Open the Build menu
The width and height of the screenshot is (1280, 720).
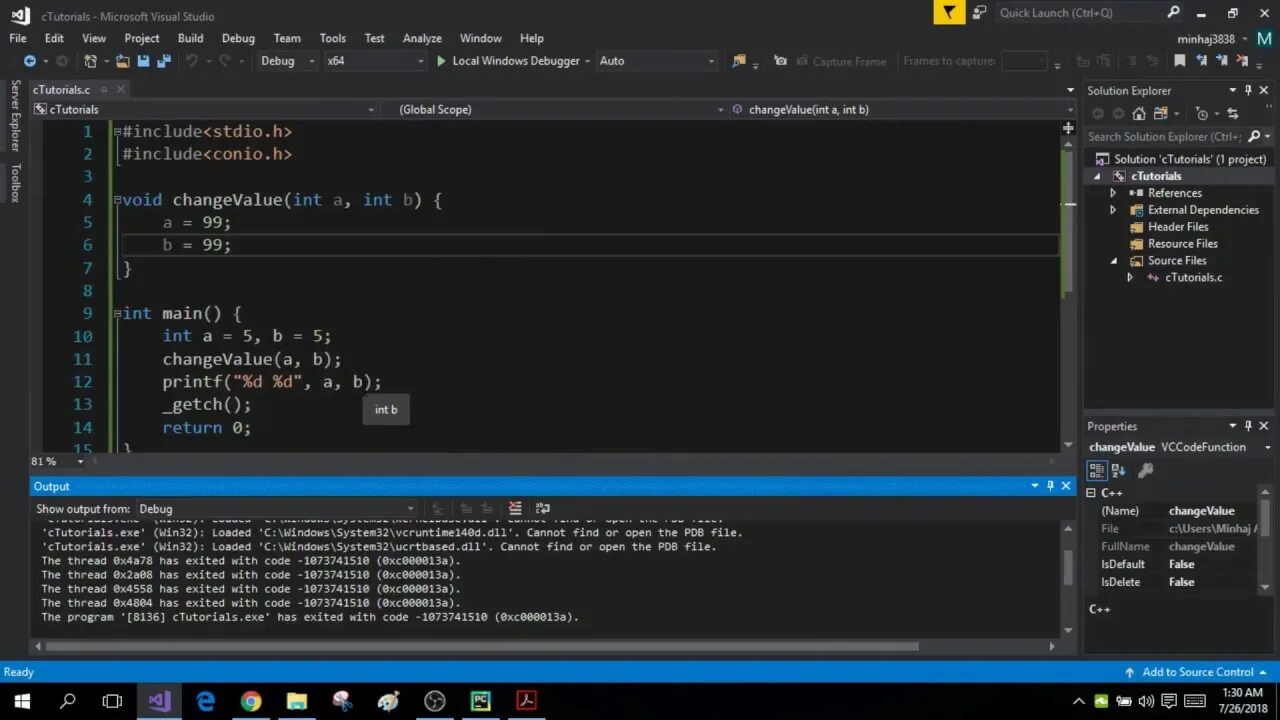(190, 38)
